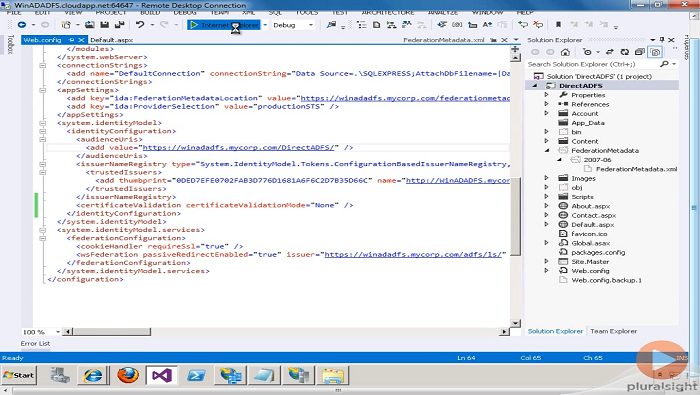The height and width of the screenshot is (395, 700).
Task: Open Firefox from the taskbar
Action: pos(128,375)
